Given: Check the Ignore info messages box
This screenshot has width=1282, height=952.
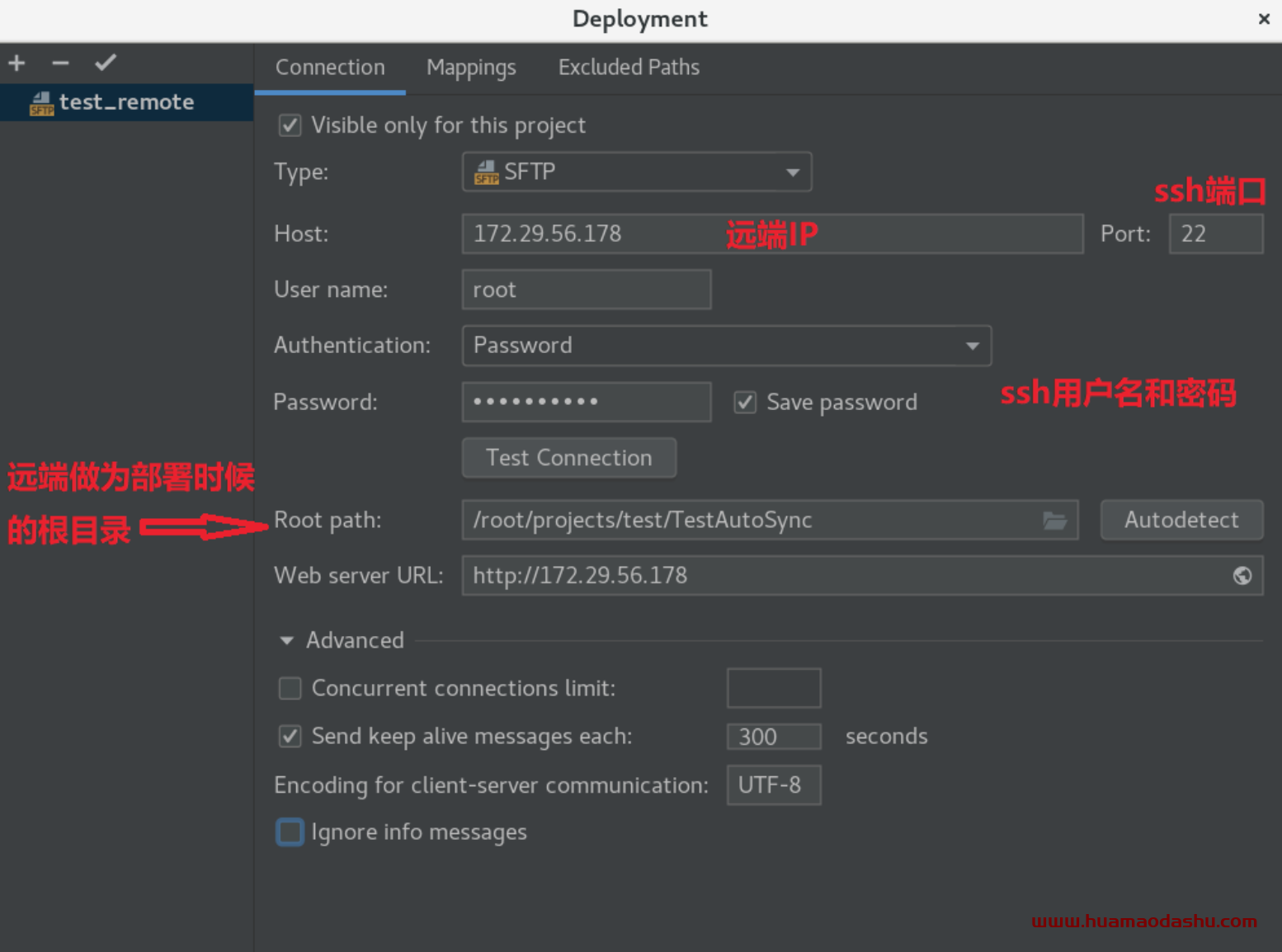Looking at the screenshot, I should click(290, 832).
